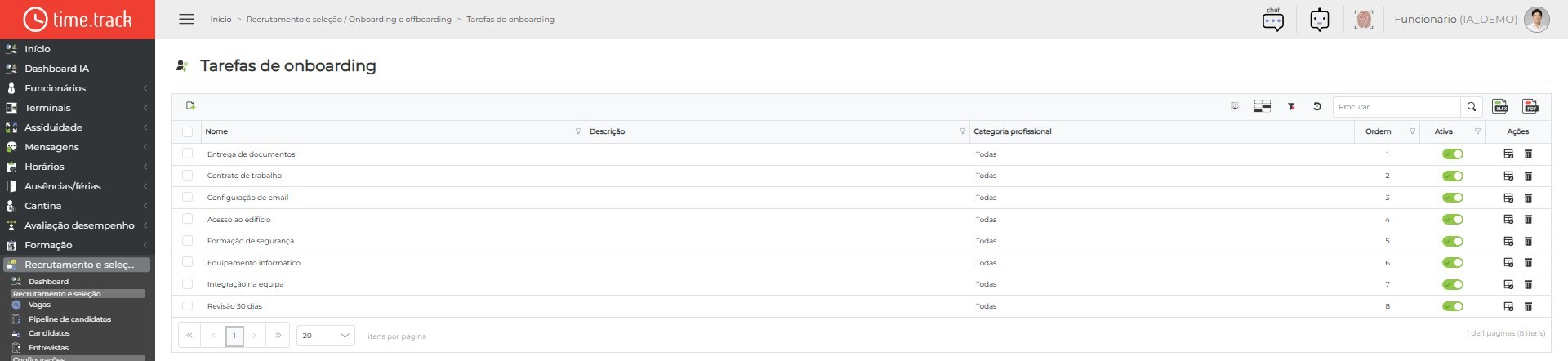
Task: Check the Revisão 30 dias row
Action: click(187, 305)
